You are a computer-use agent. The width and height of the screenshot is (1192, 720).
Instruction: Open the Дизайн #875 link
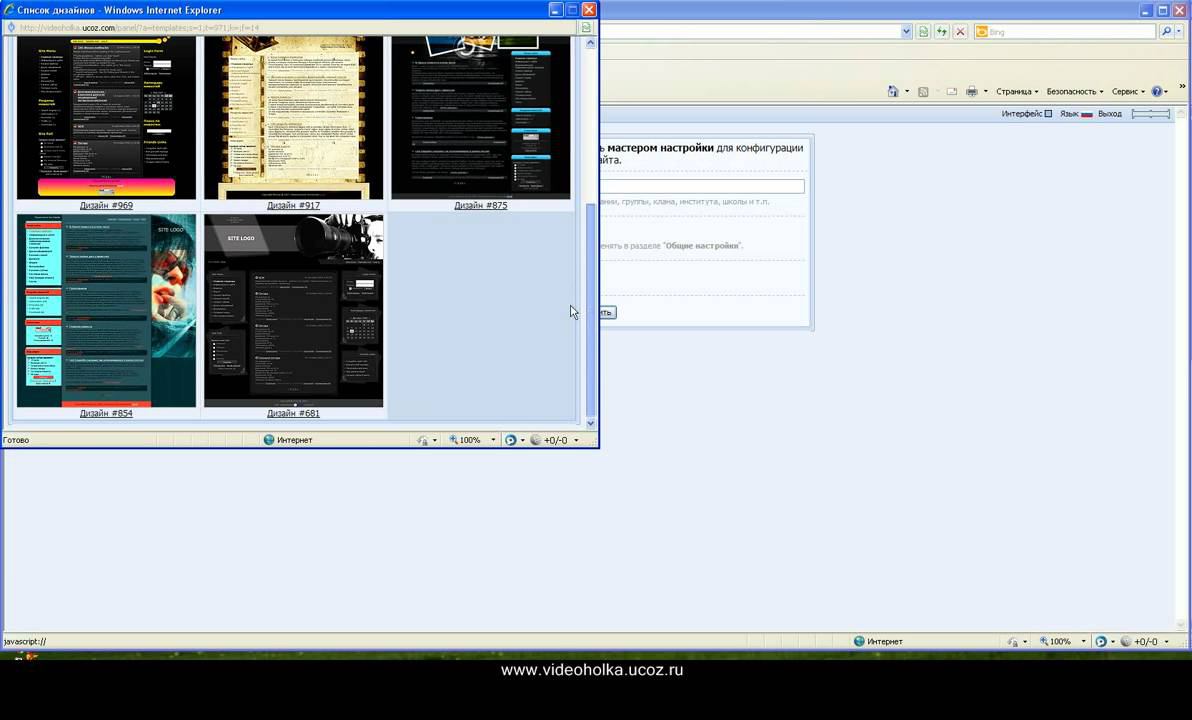coord(480,205)
